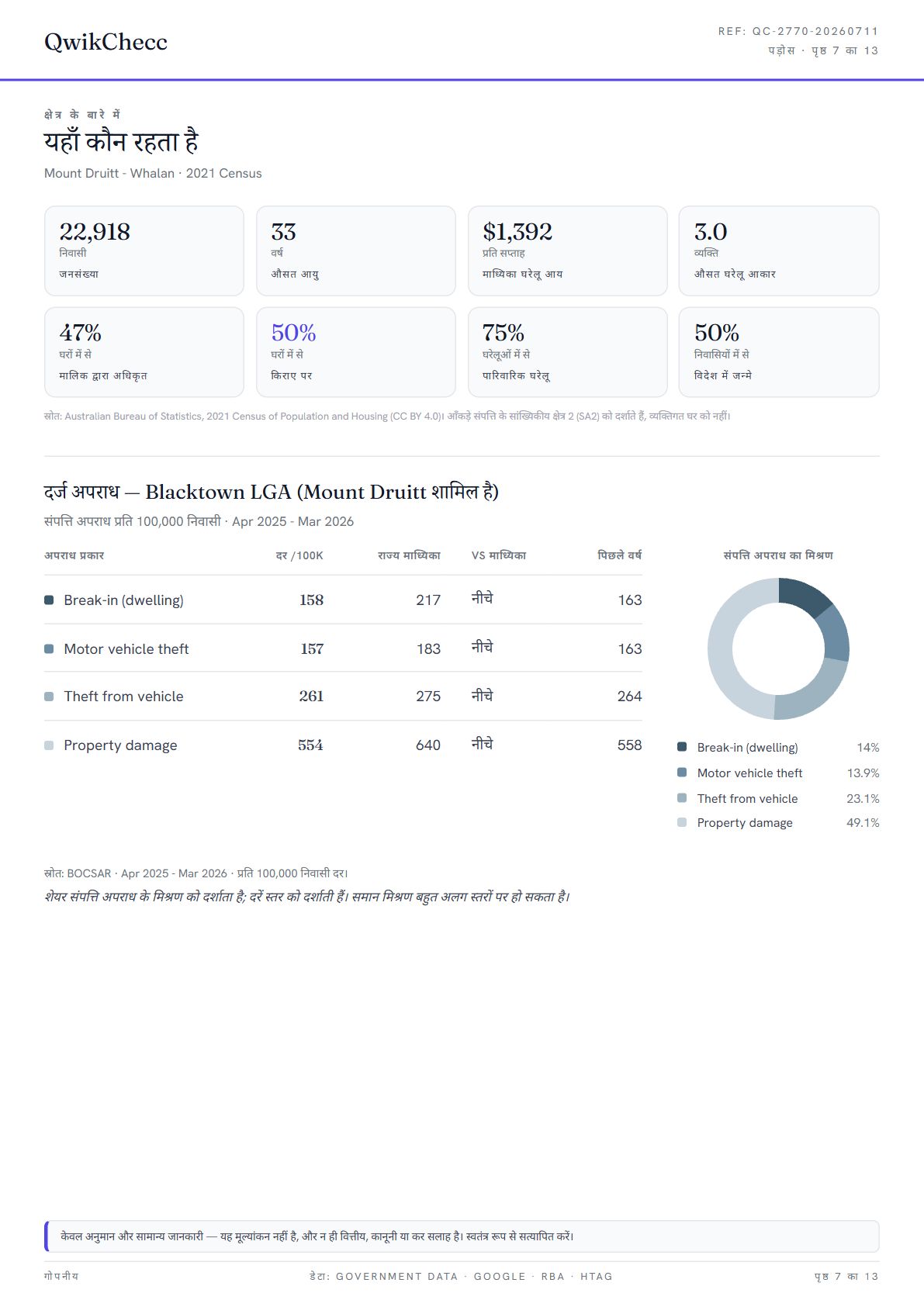
Task: Click rate value 157
Action: click(312, 649)
